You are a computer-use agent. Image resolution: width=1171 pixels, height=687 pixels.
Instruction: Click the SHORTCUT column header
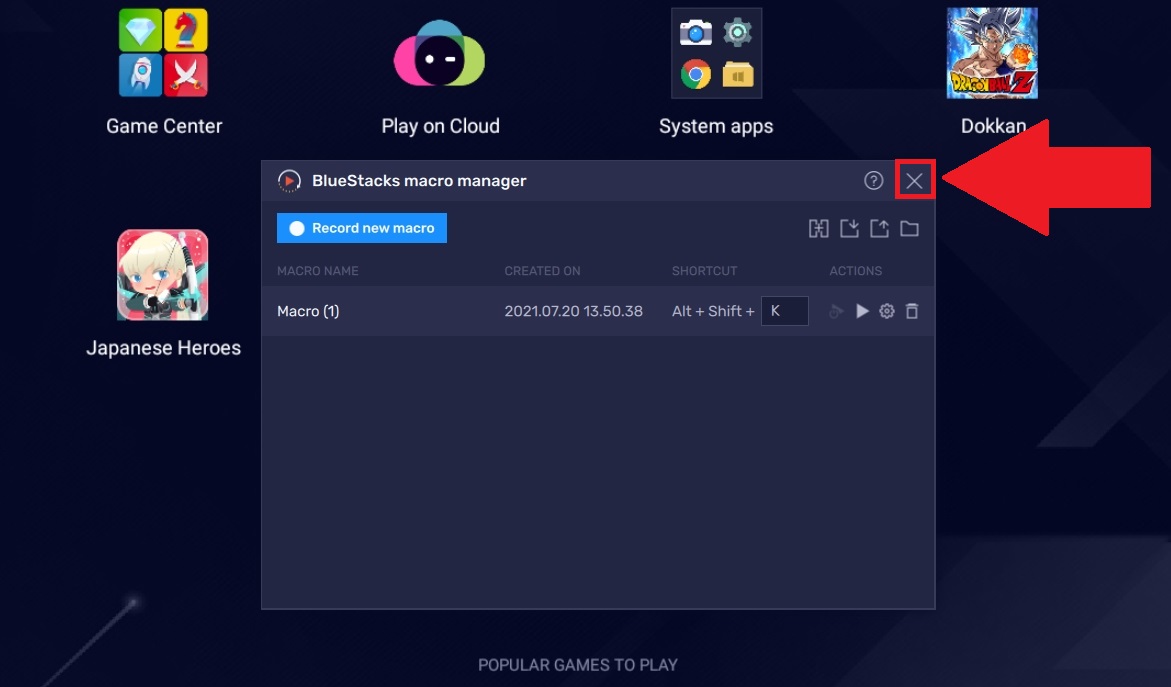[x=704, y=271]
